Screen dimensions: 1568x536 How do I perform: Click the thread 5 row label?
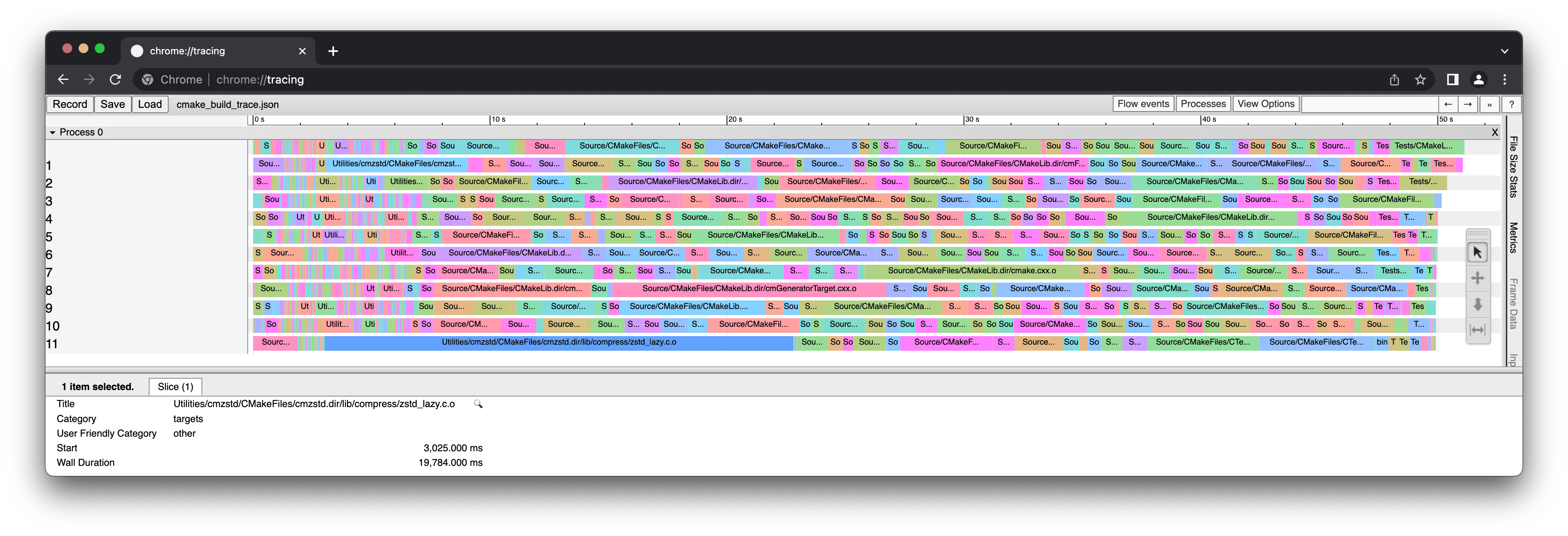49,237
